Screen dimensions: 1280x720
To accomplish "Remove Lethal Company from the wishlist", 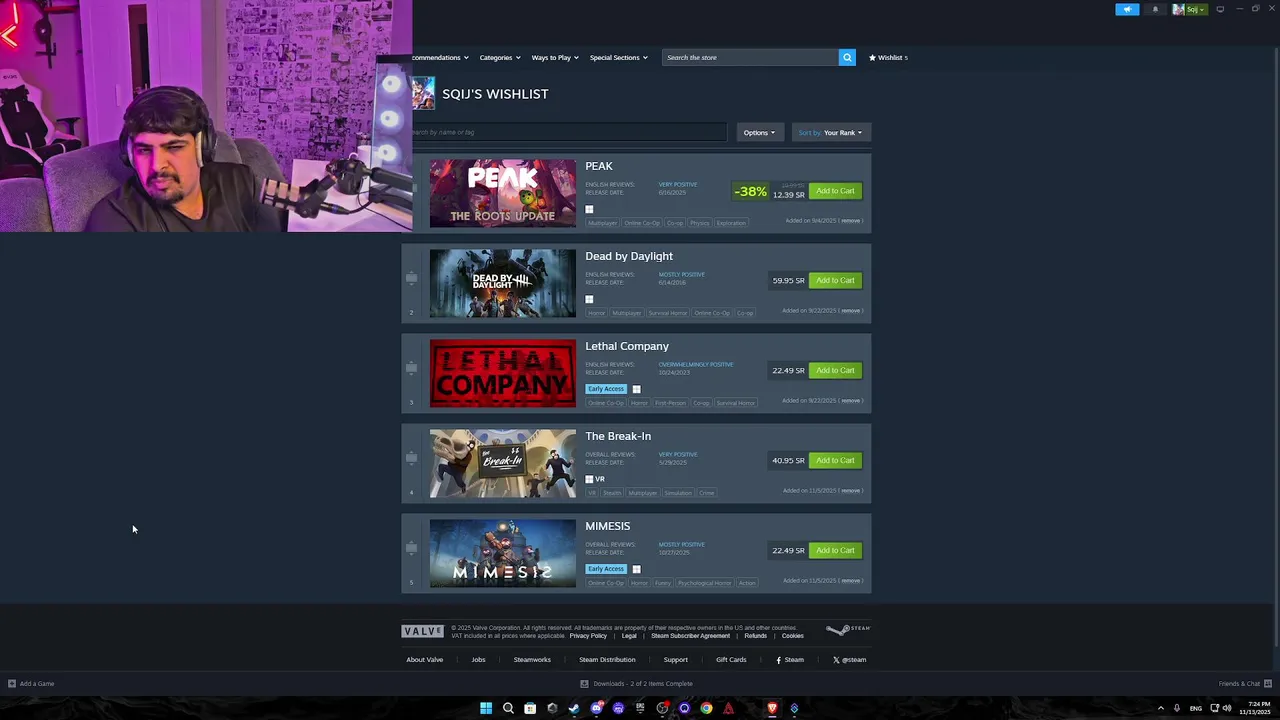I will 850,401.
